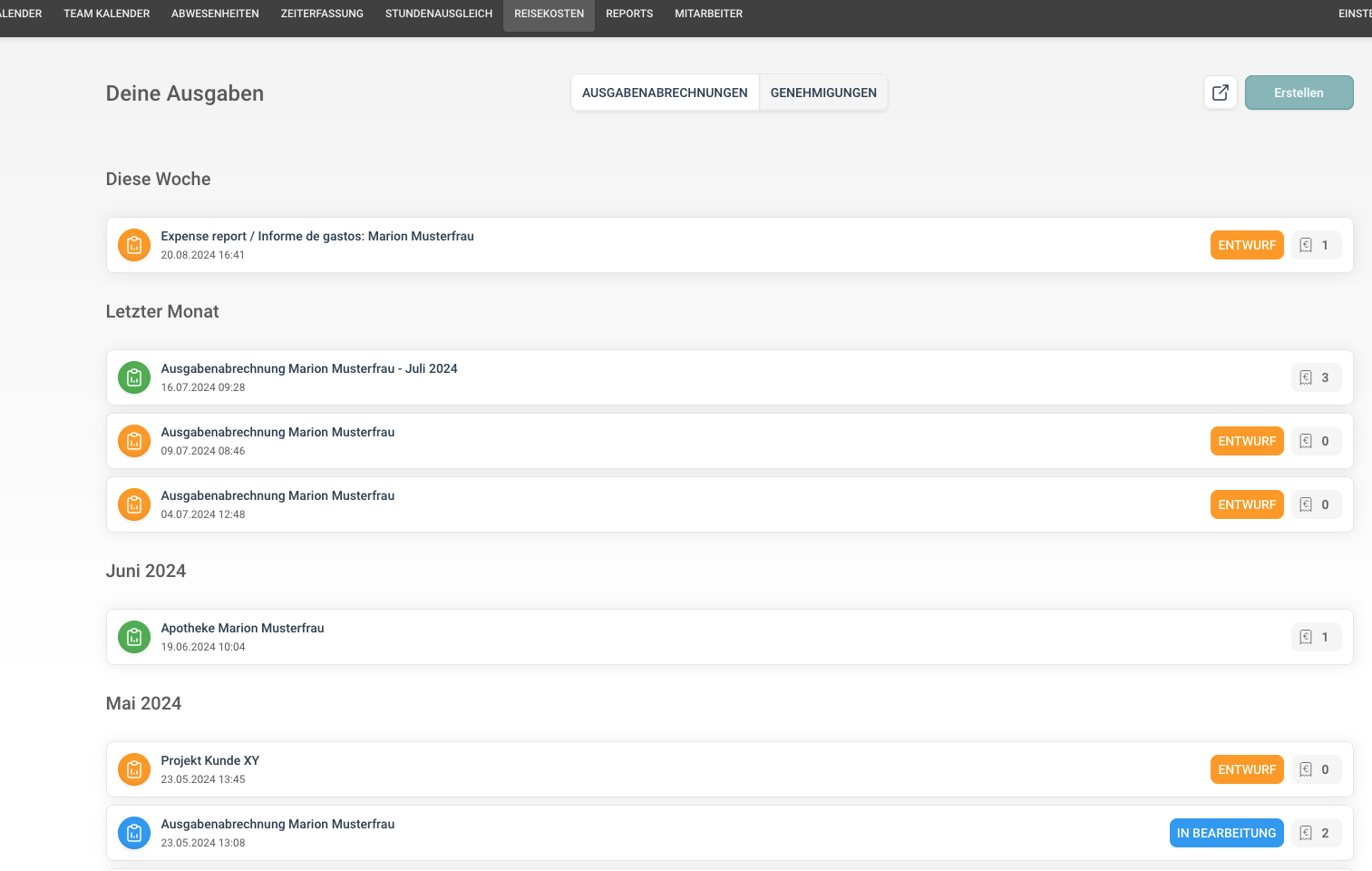The width and height of the screenshot is (1372, 871).
Task: Click green clipboard icon of Apotheke report
Action: 134,637
